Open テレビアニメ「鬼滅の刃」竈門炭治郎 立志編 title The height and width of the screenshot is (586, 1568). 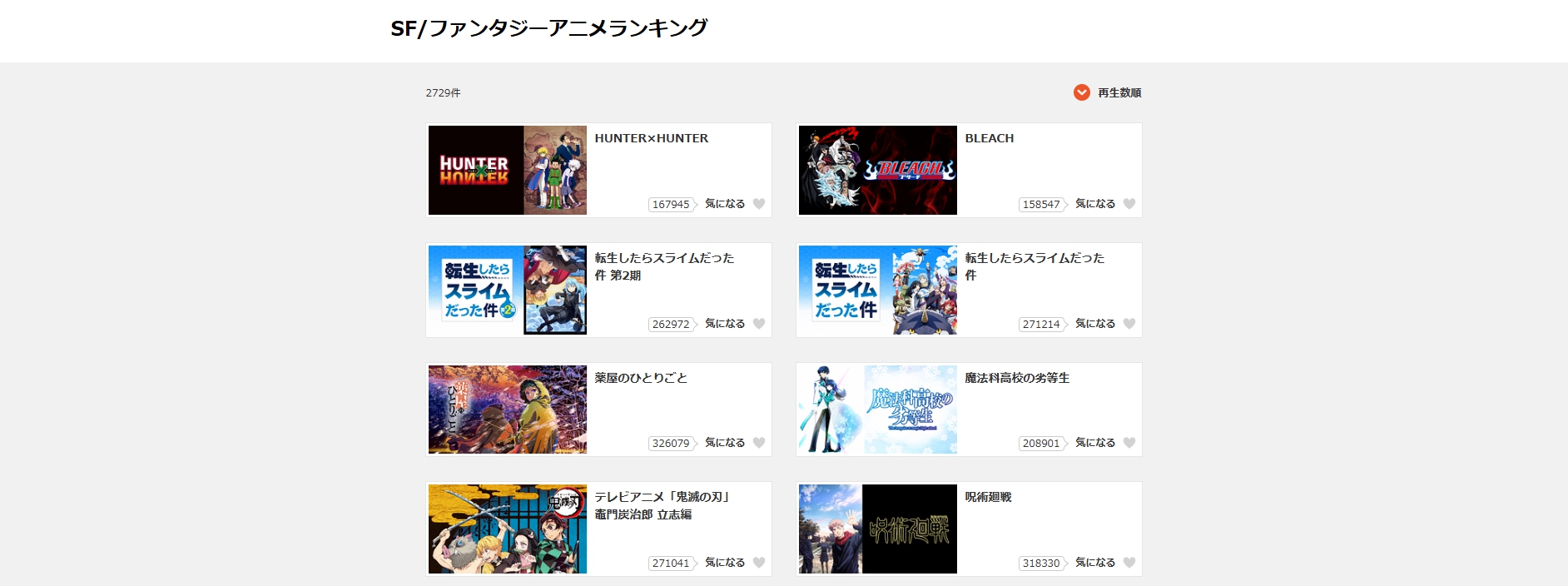[x=662, y=505]
